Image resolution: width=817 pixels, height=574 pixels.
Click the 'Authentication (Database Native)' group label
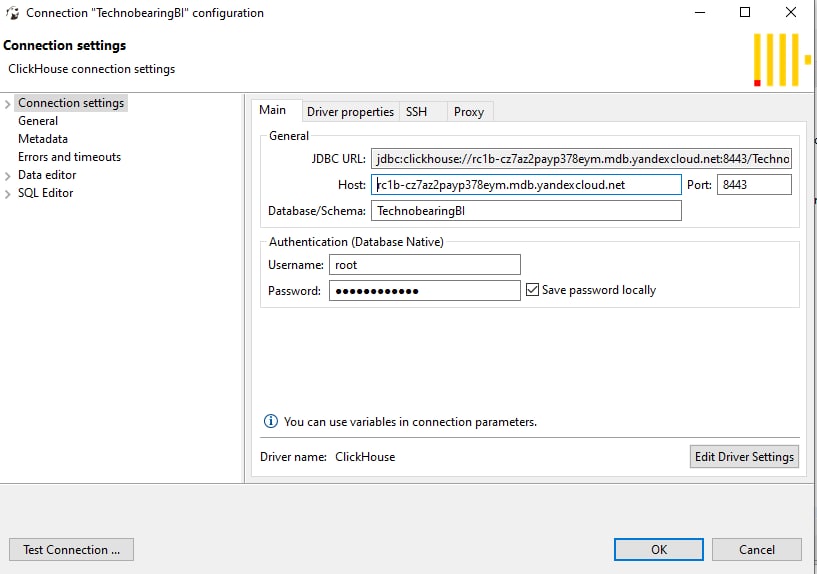[356, 242]
